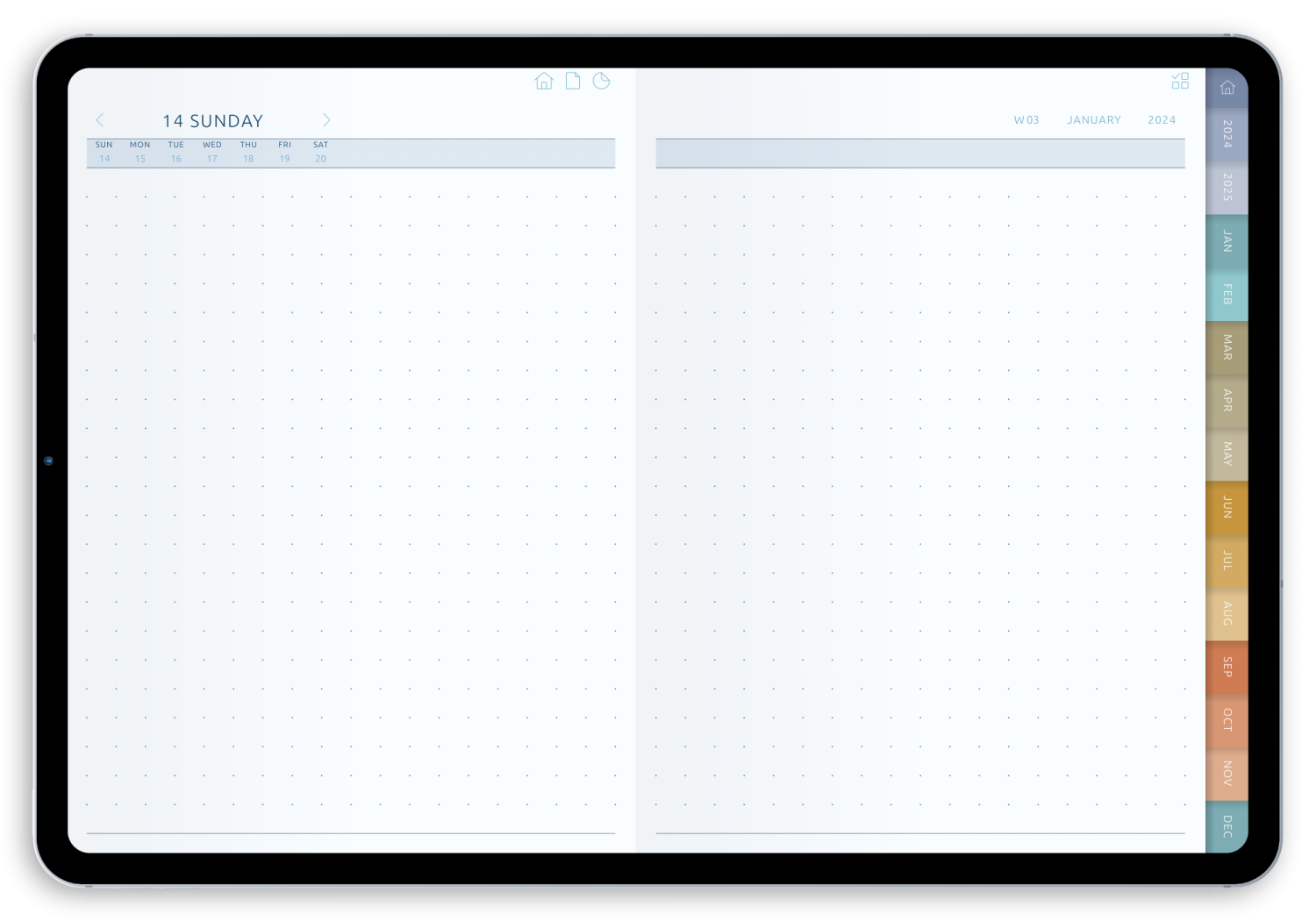This screenshot has height=921, width=1316.
Task: Click the Home icon at top center
Action: (544, 81)
